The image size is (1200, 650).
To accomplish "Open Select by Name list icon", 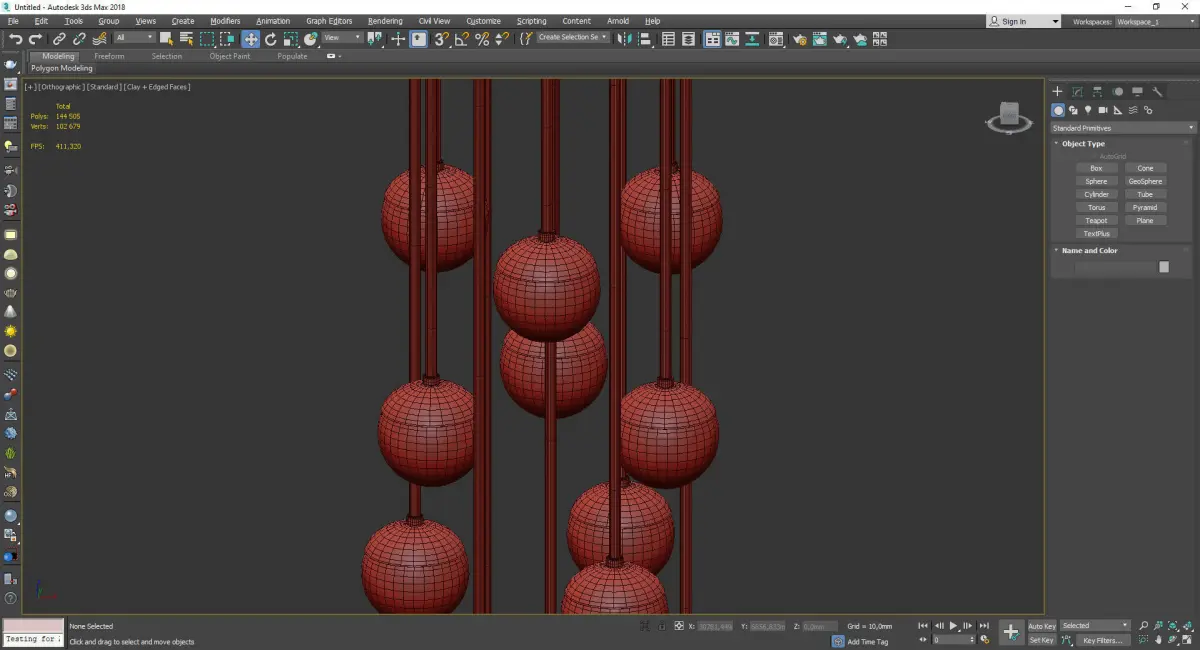I will pos(187,39).
